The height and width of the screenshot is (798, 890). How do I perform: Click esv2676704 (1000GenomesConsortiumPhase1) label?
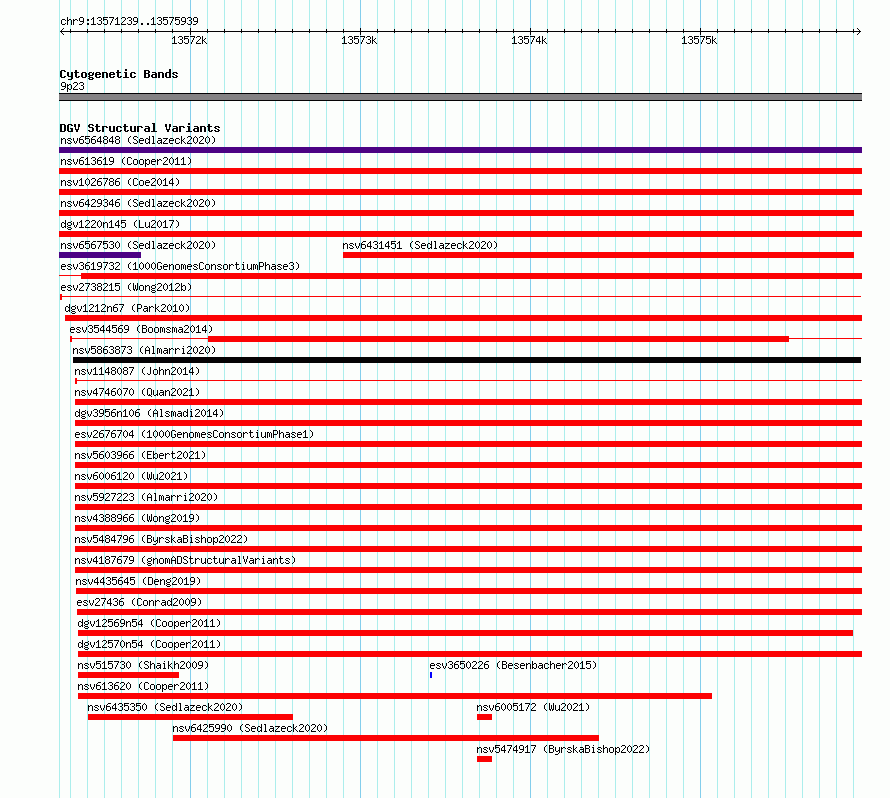[194, 434]
